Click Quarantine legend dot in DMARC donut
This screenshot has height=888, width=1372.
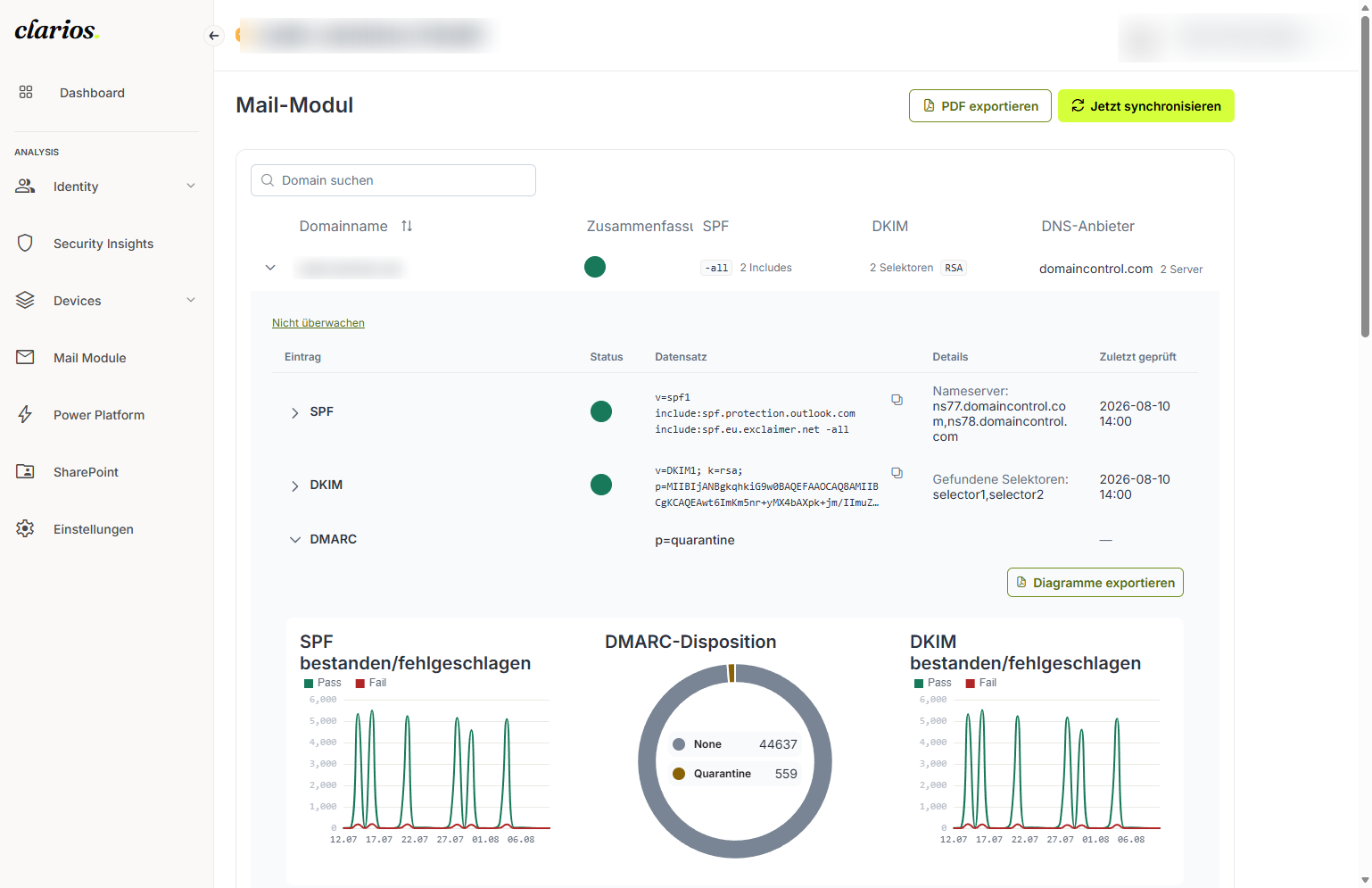tap(679, 774)
